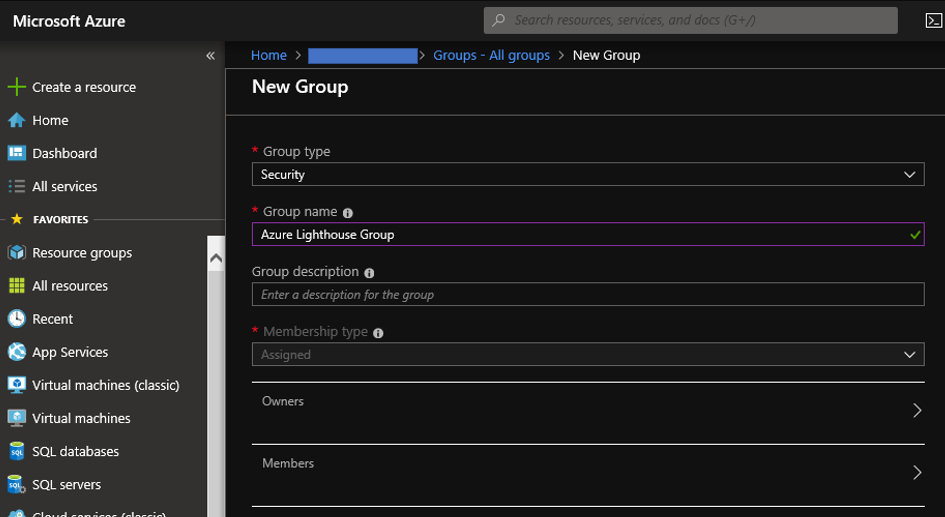Click the Home house icon in sidebar
945x517 pixels.
pos(16,120)
